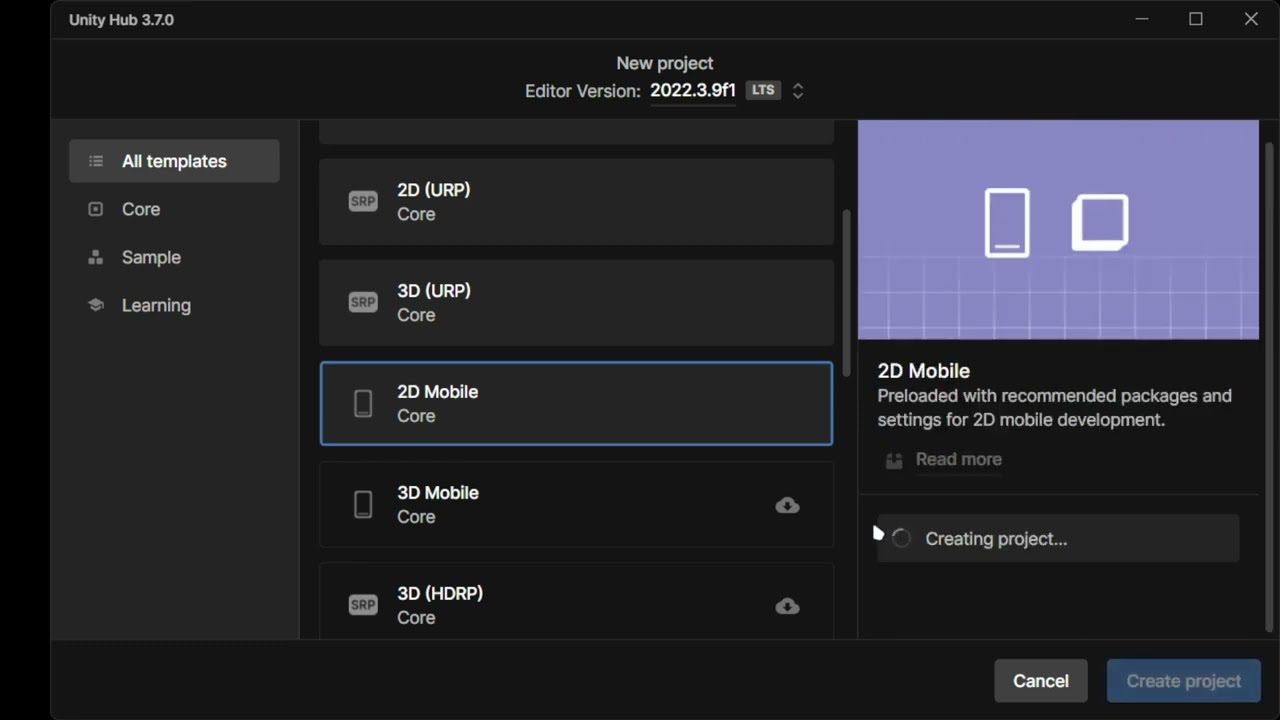Image resolution: width=1280 pixels, height=720 pixels.
Task: Click the Core category square icon
Action: pos(96,209)
